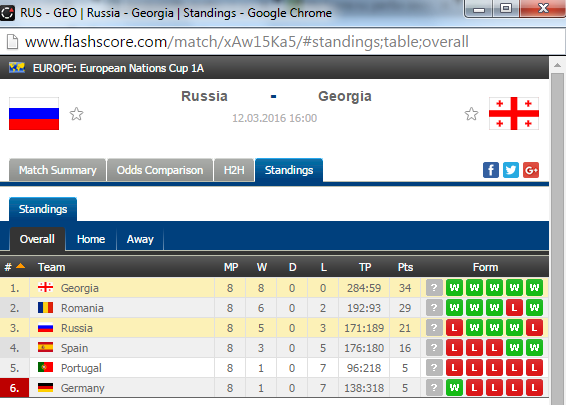Open Georgia's upcoming match question-mark icon
Screen dimensions: 566x405
tap(434, 288)
